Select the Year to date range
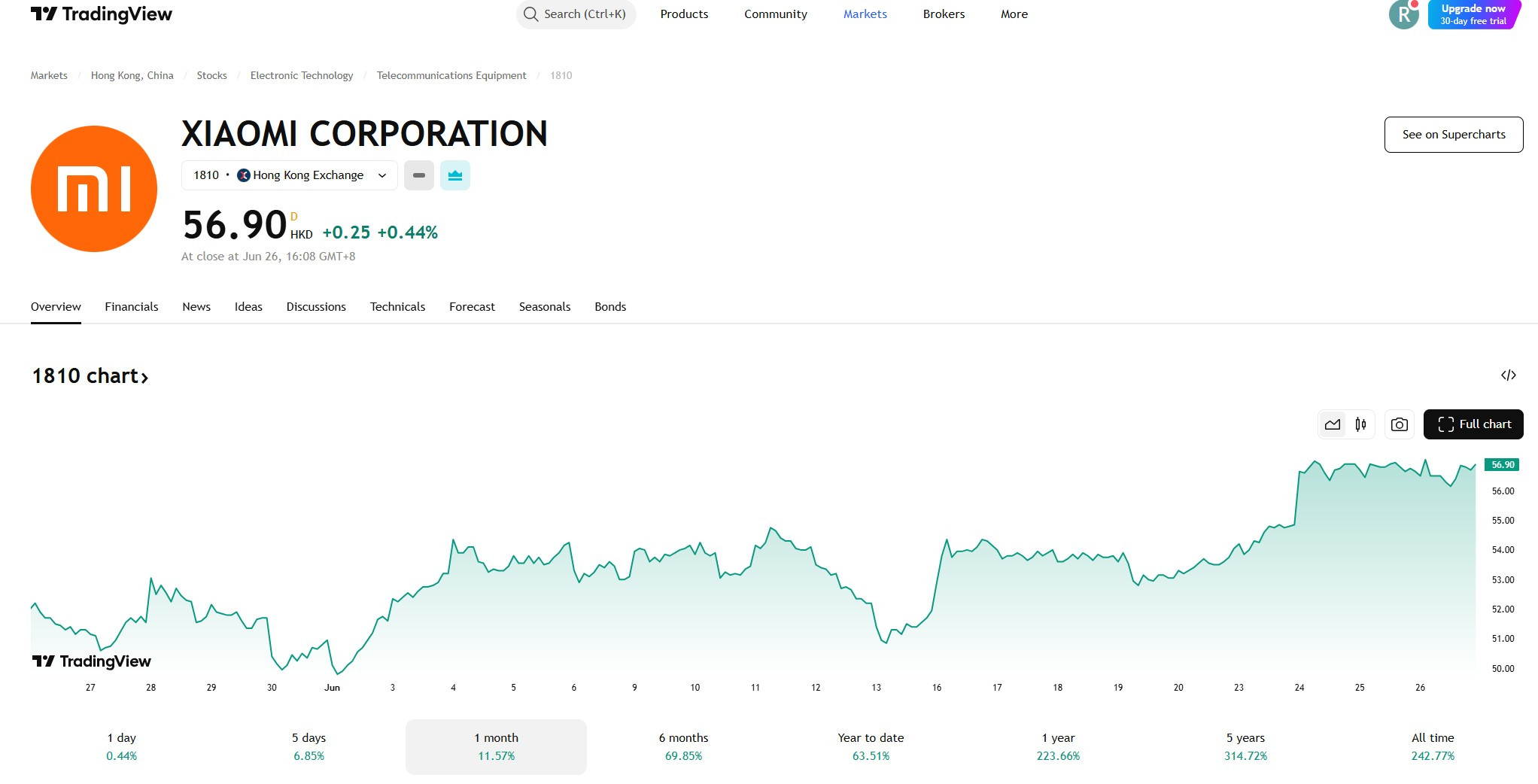Screen dimensions: 1538x784 click(871, 747)
